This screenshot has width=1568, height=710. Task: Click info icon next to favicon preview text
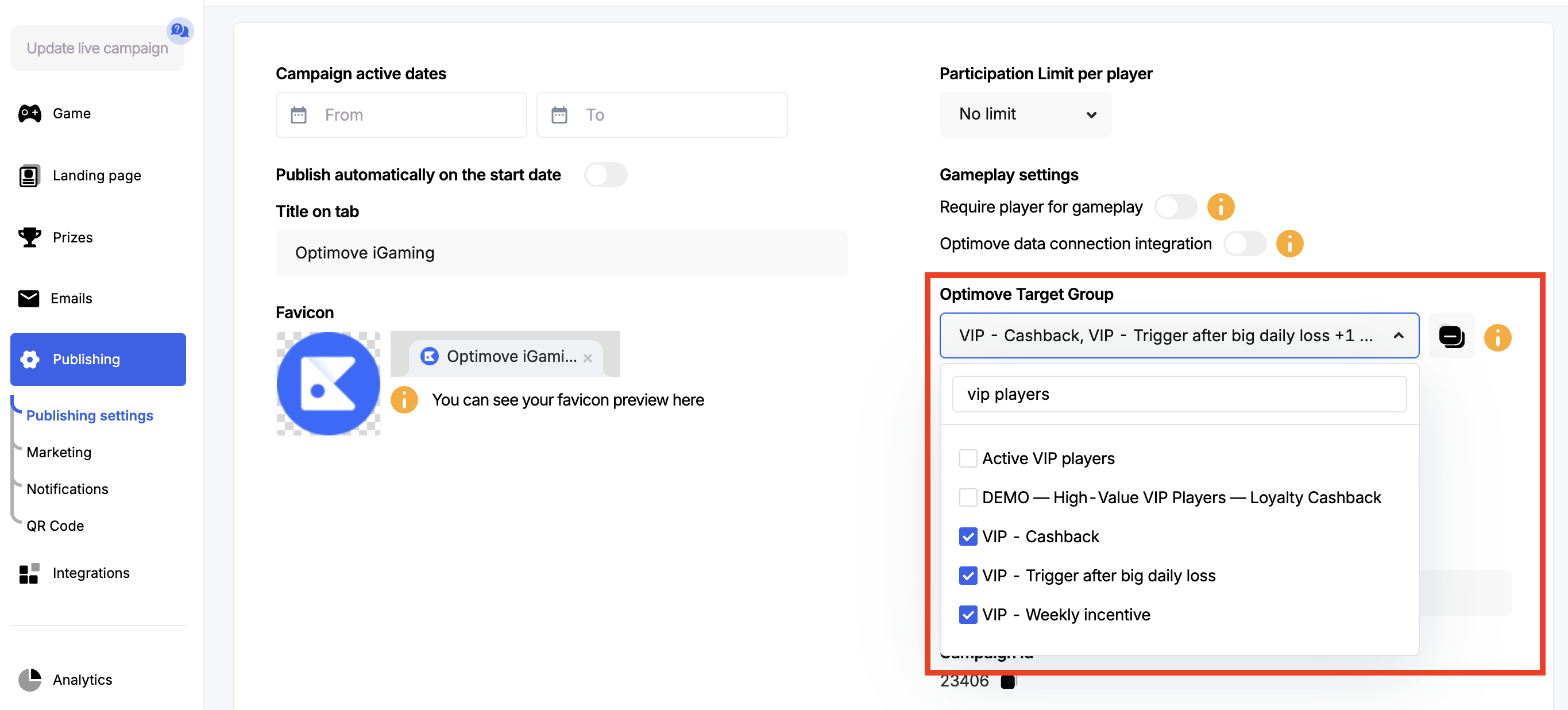pos(404,400)
